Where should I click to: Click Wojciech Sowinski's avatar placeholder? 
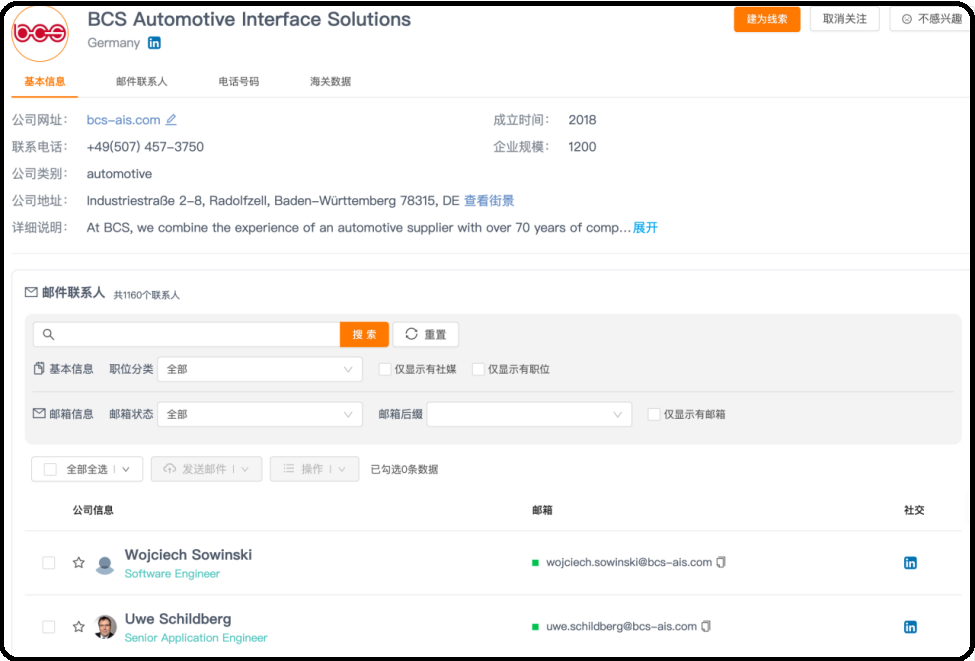tap(105, 565)
